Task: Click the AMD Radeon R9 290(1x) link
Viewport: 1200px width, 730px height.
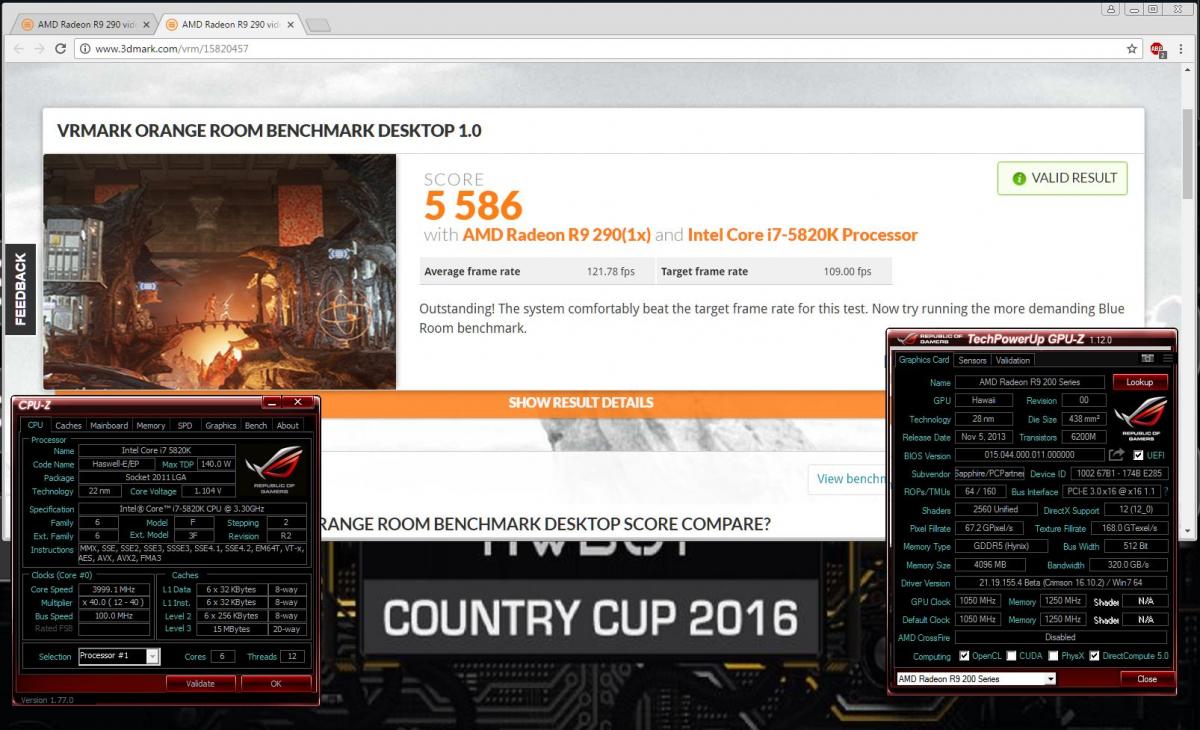Action: [557, 235]
